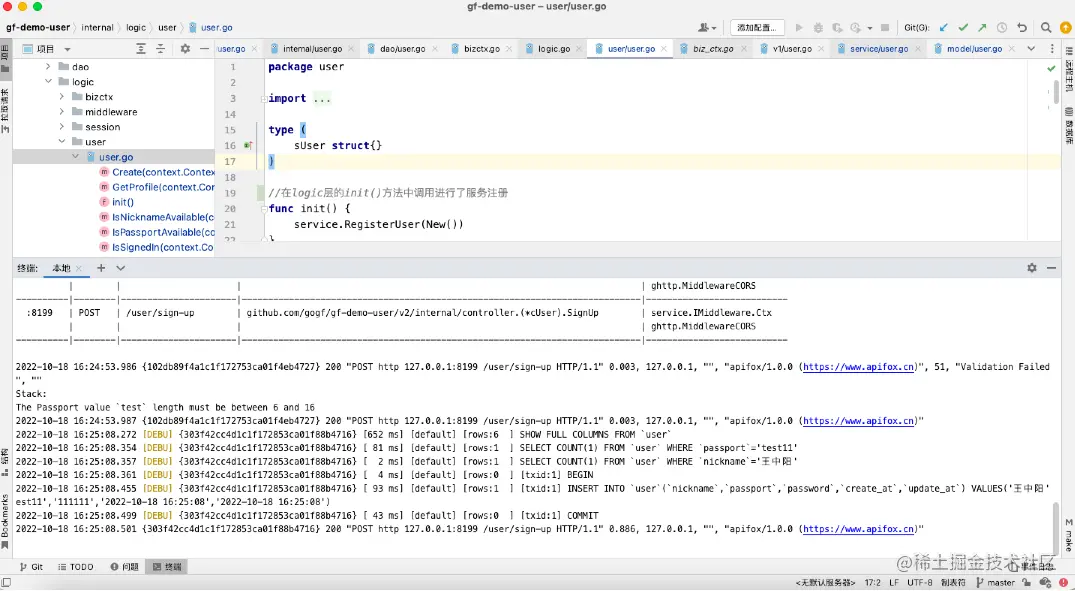
Task: Click the error indicator in status bar
Action: tap(1063, 582)
